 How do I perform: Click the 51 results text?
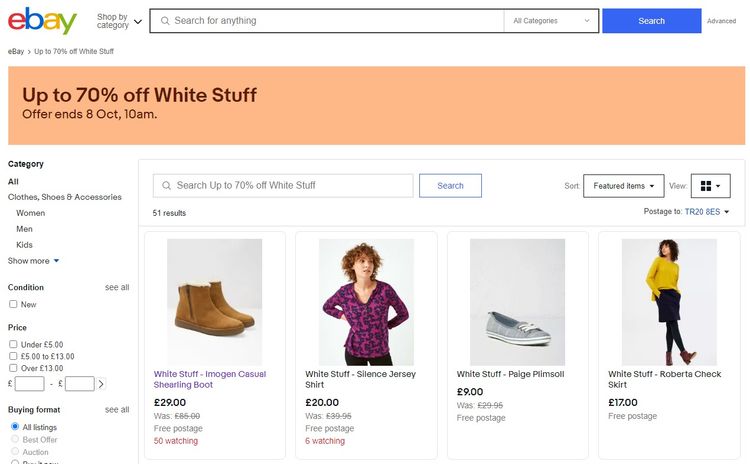tap(169, 213)
